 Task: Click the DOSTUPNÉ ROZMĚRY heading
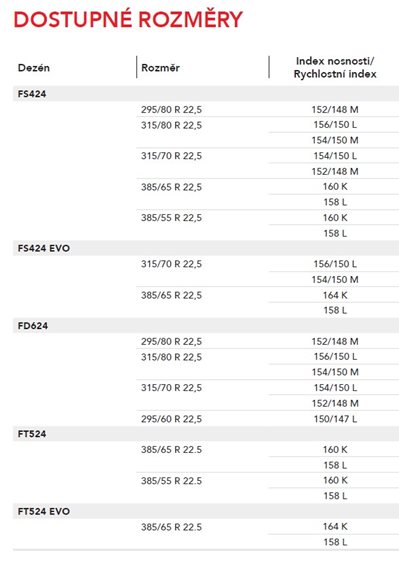click(x=128, y=19)
